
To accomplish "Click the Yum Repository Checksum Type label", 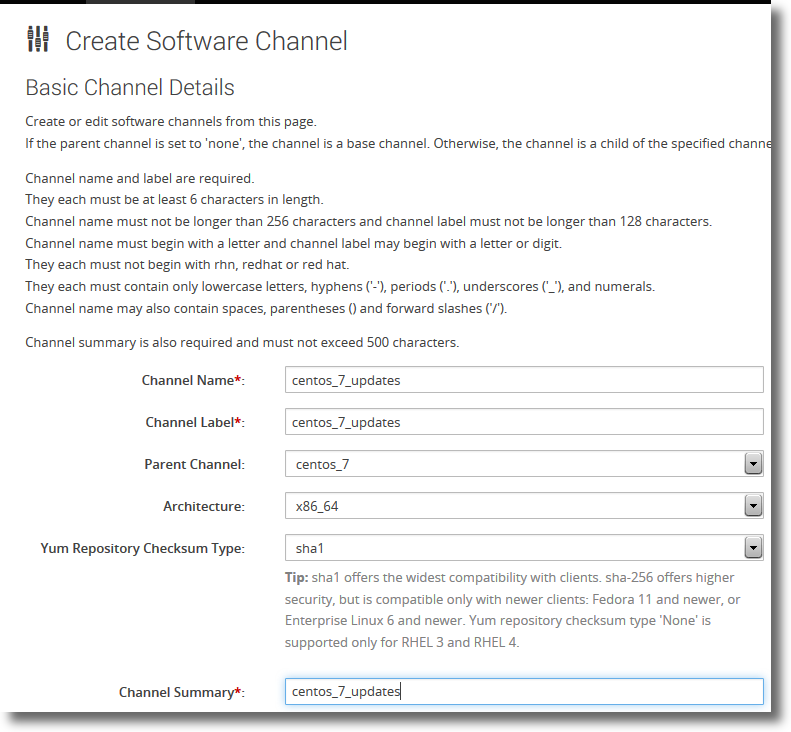I will (142, 548).
